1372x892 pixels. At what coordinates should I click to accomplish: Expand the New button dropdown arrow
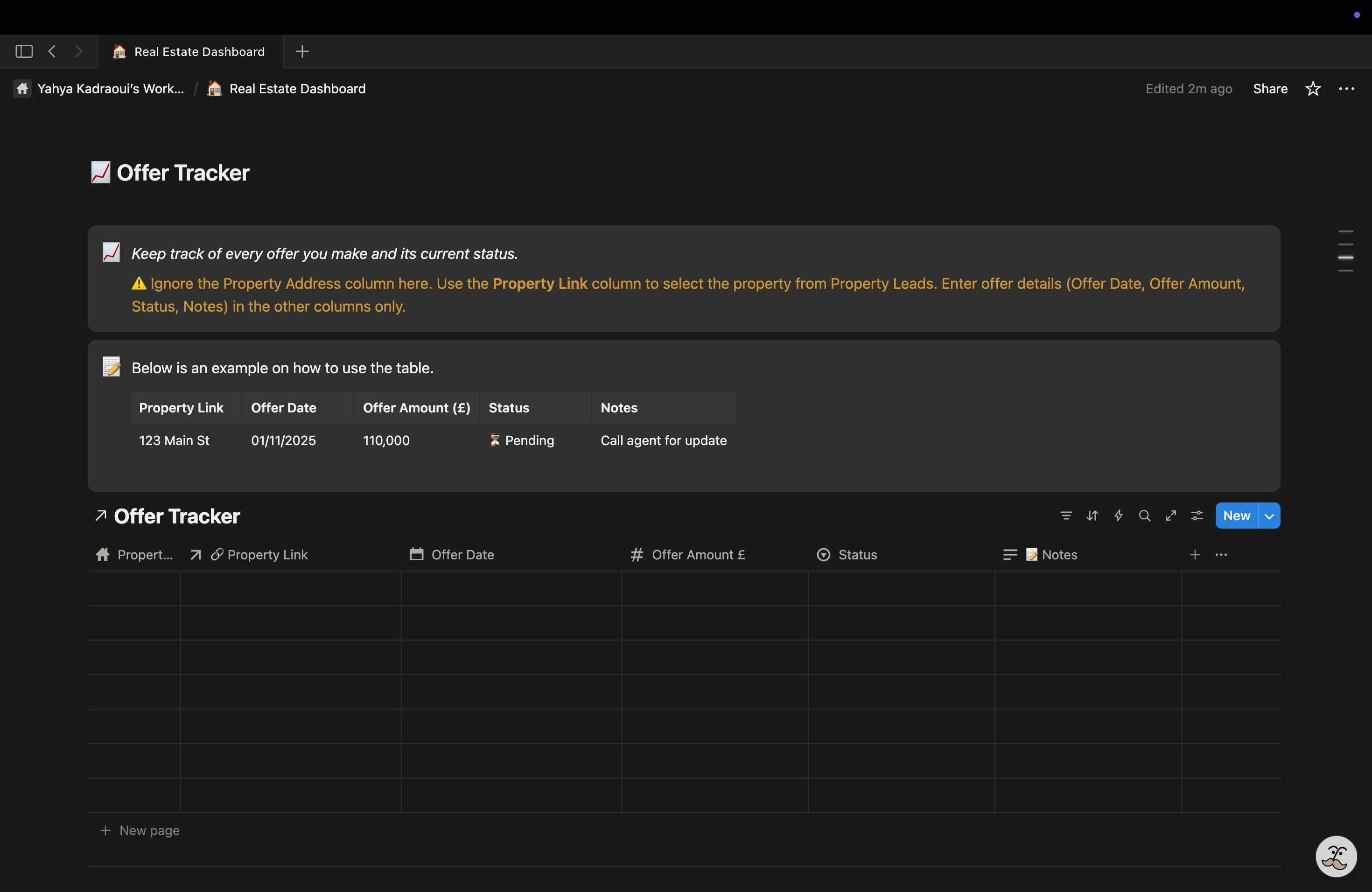1269,516
